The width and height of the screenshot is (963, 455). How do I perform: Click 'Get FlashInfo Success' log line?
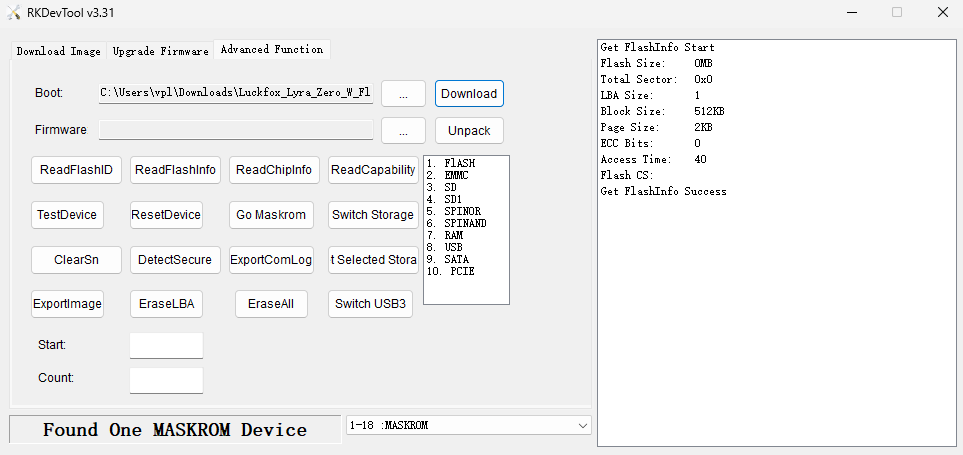coord(663,191)
